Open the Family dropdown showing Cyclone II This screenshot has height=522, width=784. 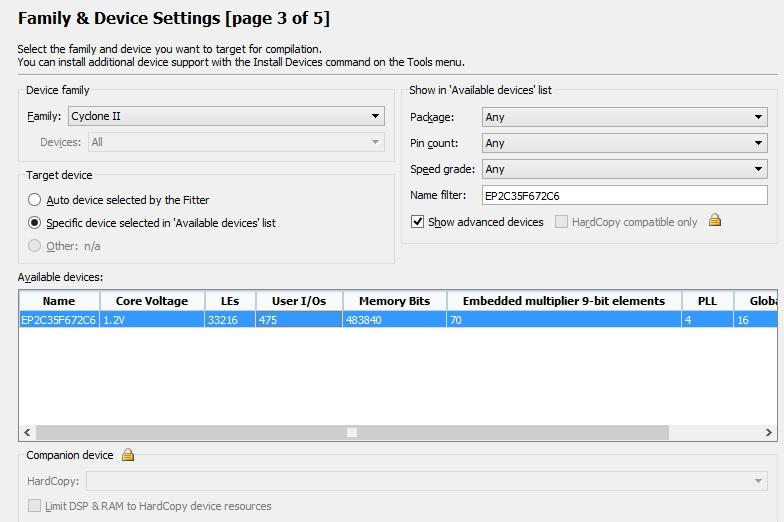click(226, 116)
